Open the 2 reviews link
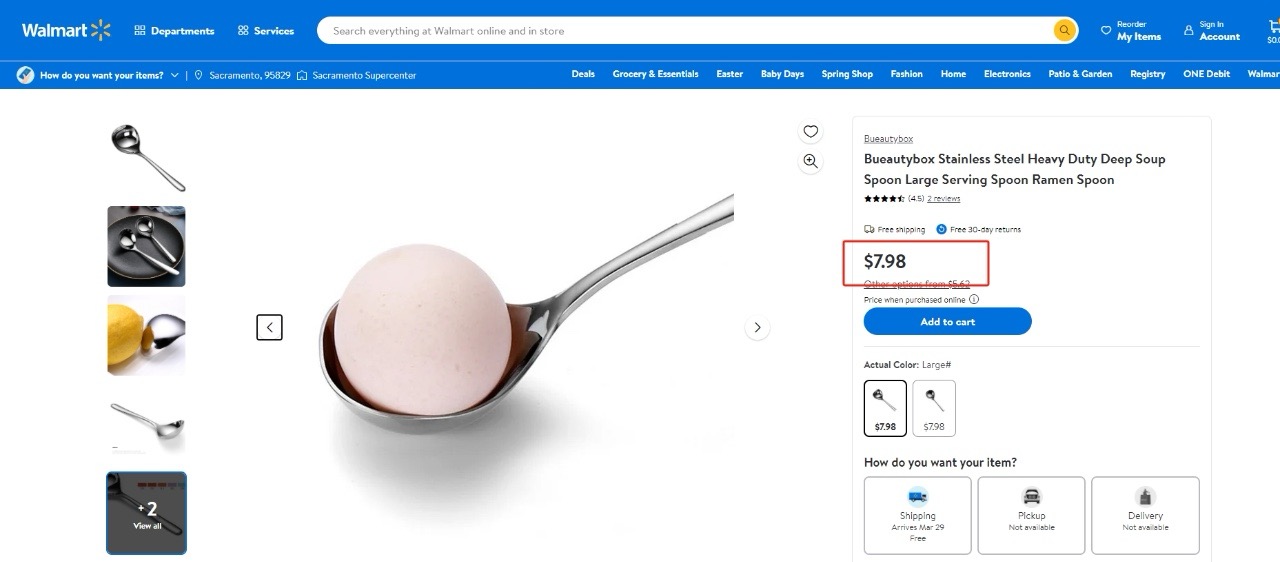 click(943, 199)
